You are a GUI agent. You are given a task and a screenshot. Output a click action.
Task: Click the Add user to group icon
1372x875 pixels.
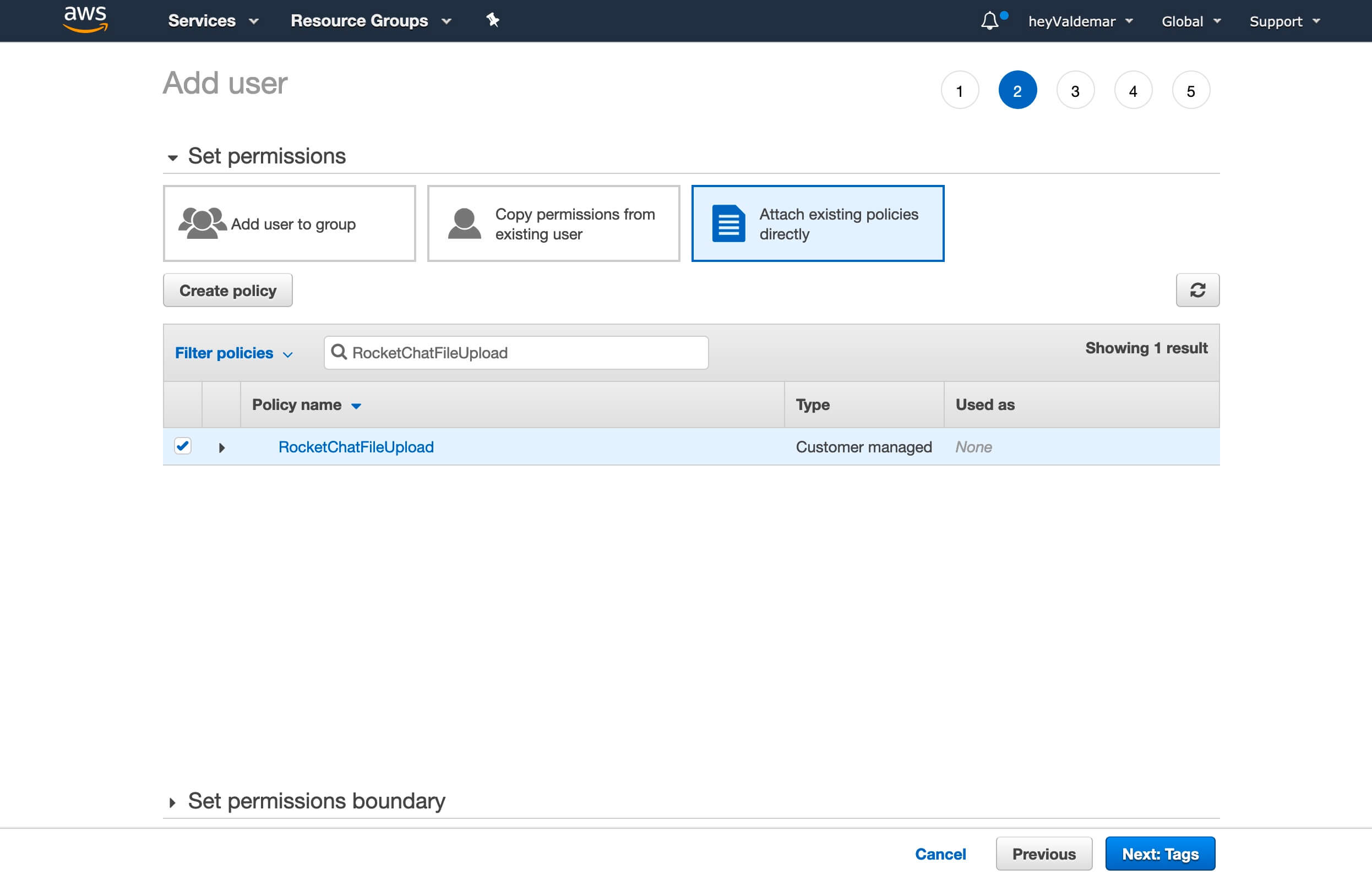(x=201, y=222)
